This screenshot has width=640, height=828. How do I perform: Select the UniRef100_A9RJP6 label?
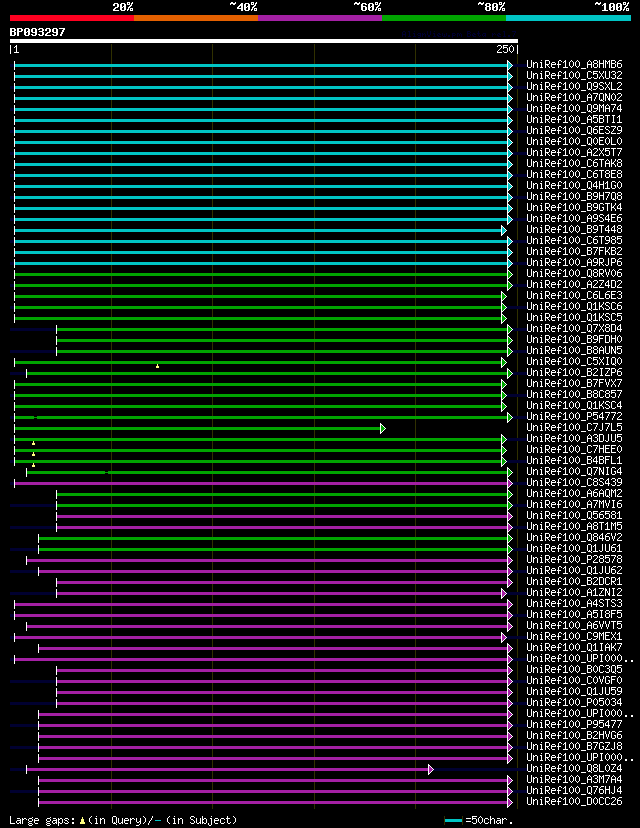(574, 262)
